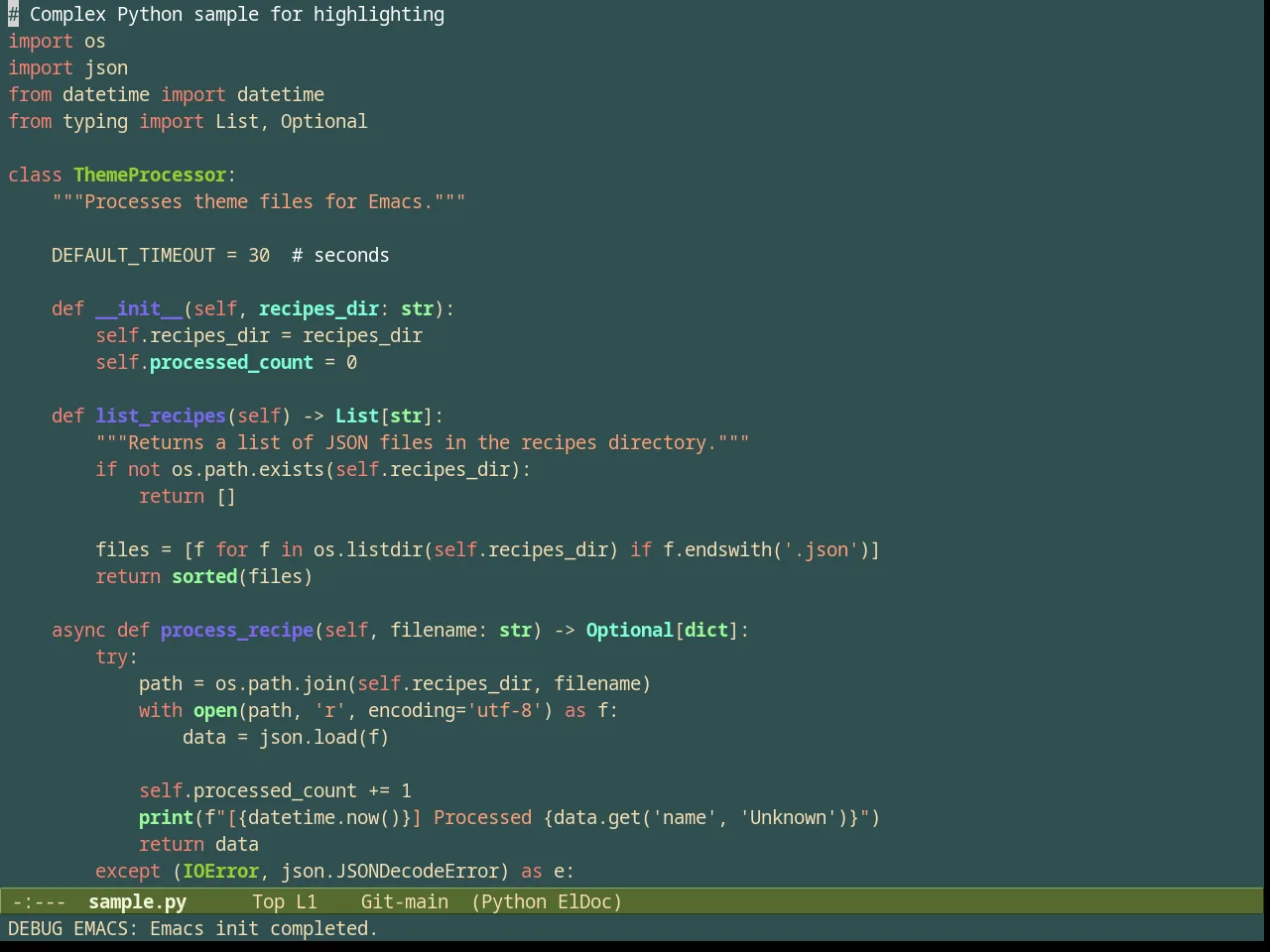1270x952 pixels.
Task: Click the list_recipes function name
Action: (161, 416)
